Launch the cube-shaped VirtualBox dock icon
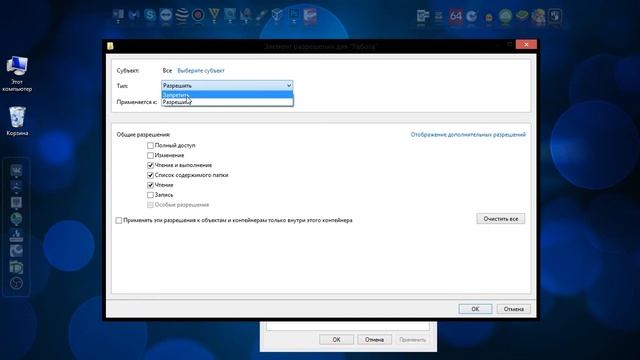 277,15
